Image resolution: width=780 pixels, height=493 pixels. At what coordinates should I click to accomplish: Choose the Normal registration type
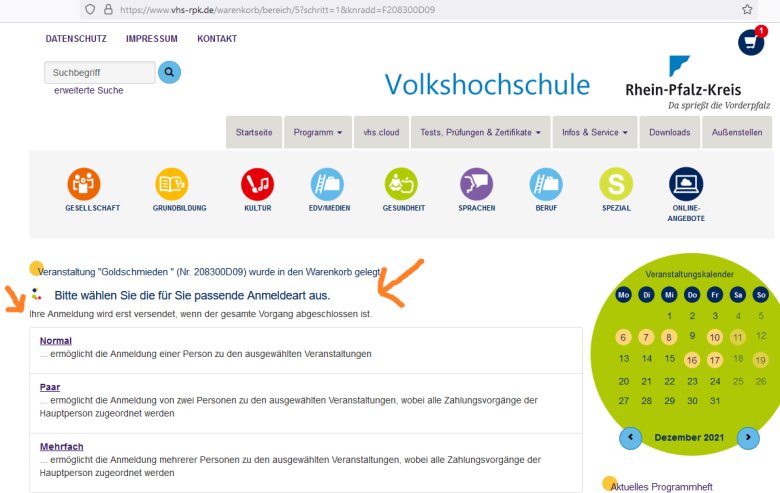56,341
